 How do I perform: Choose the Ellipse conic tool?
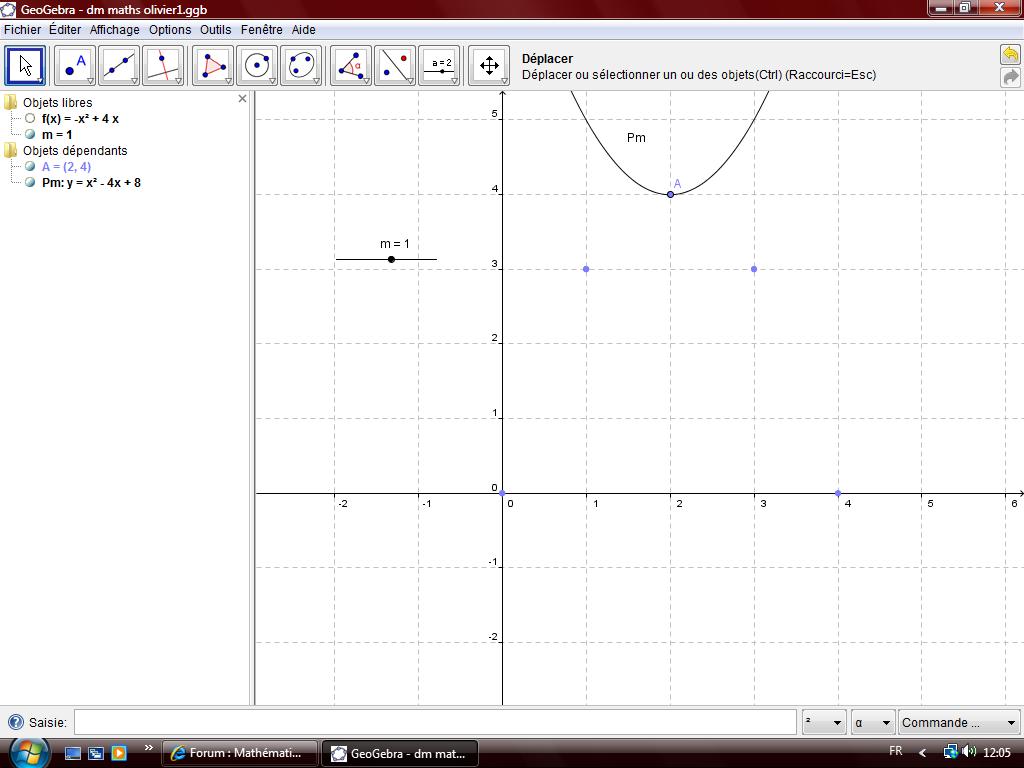(301, 66)
